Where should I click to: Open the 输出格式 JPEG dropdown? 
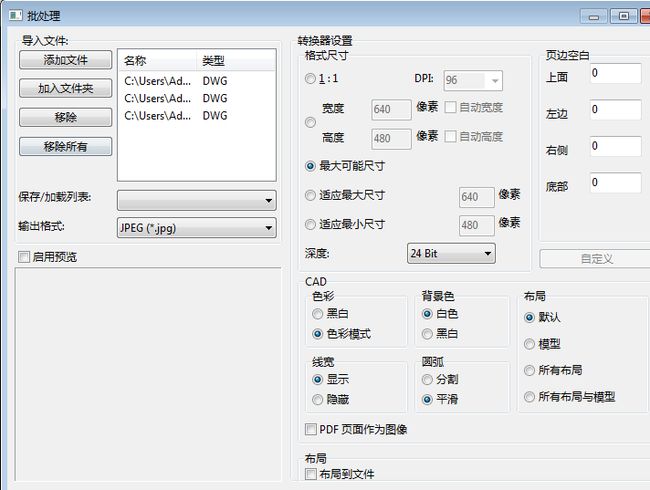coord(196,228)
